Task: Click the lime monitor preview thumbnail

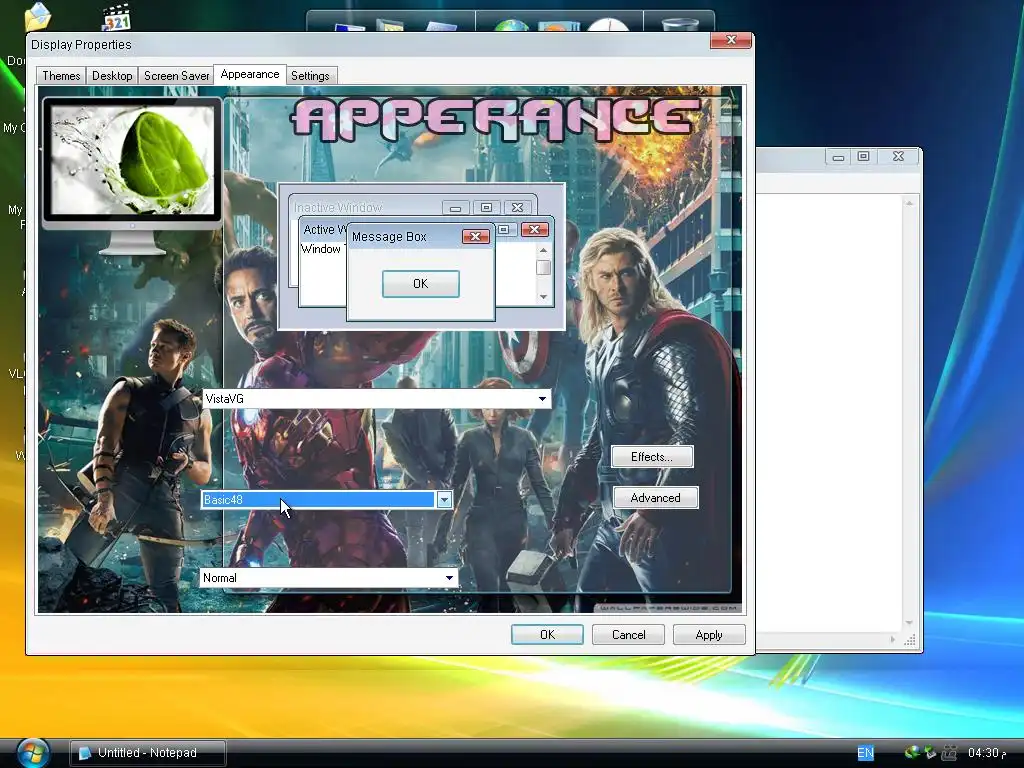Action: (133, 161)
